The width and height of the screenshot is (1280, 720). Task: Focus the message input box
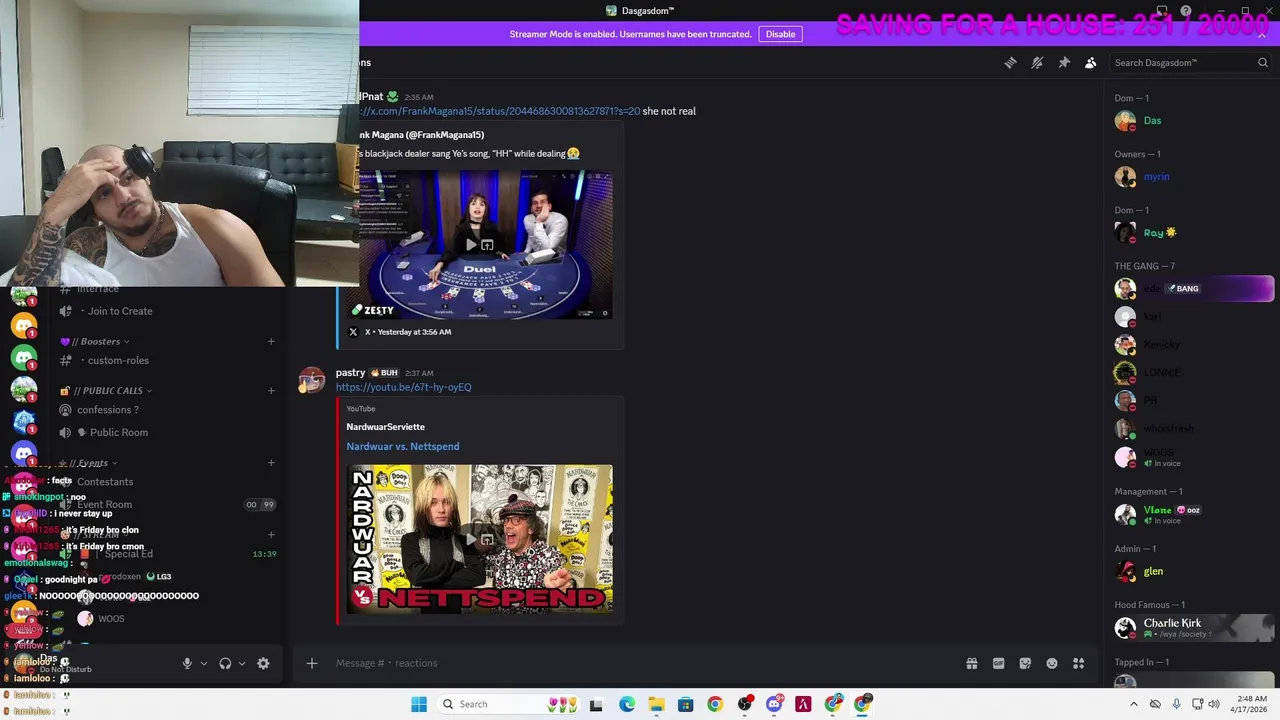click(640, 663)
